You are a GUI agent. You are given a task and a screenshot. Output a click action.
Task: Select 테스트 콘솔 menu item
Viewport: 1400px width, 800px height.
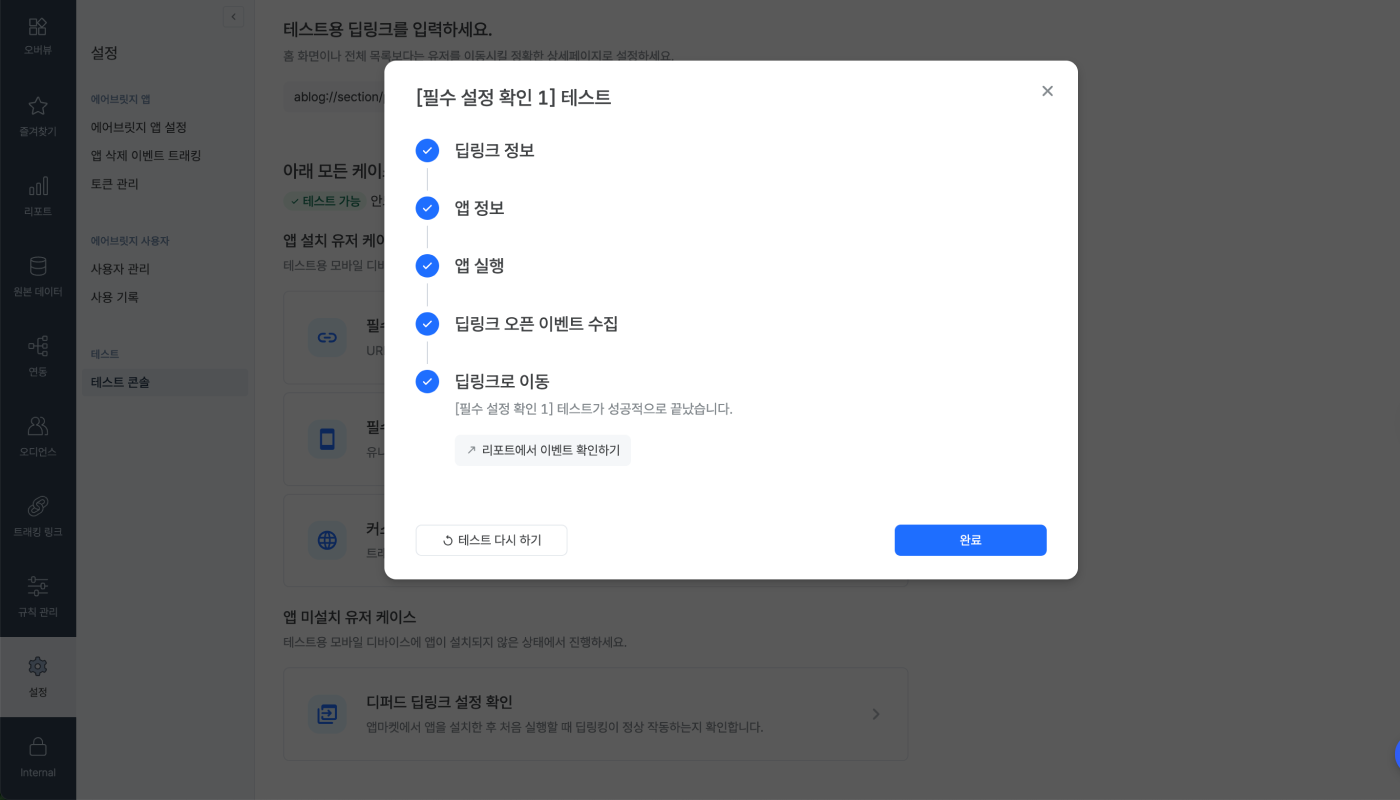click(x=165, y=382)
